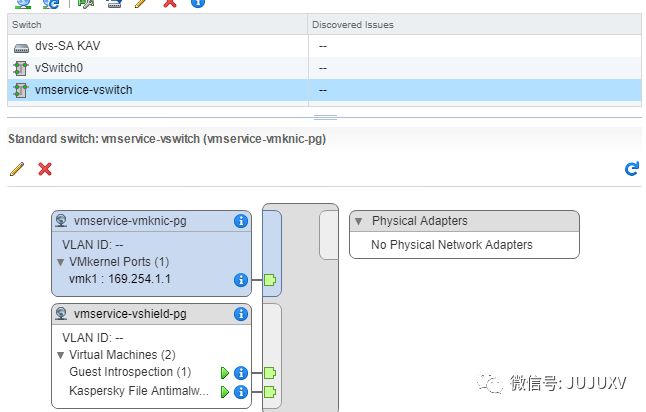Click refresh network globe icon in toolbar
646x412 pixels.
click(51, 3)
